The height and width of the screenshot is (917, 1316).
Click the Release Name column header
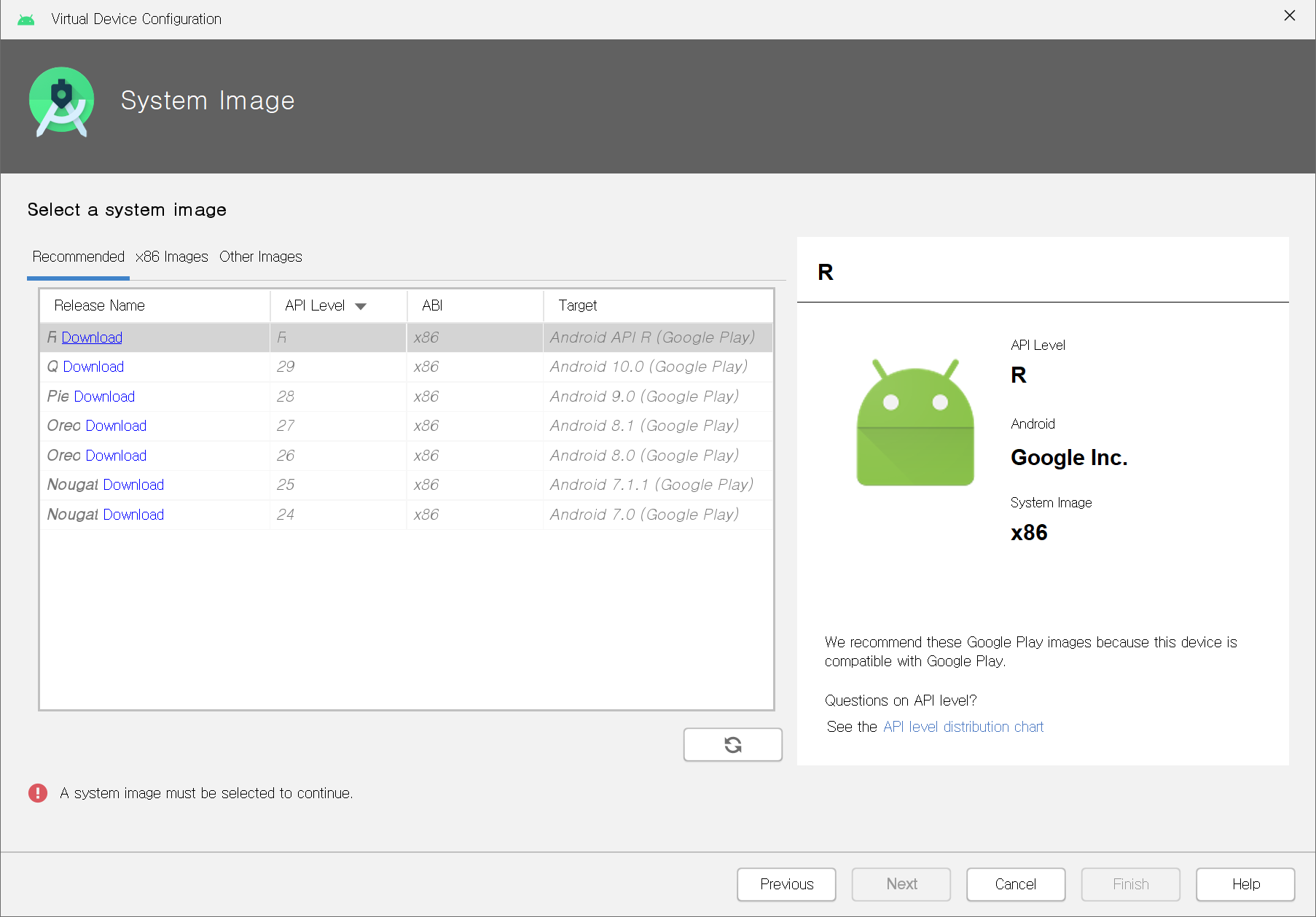click(x=155, y=305)
